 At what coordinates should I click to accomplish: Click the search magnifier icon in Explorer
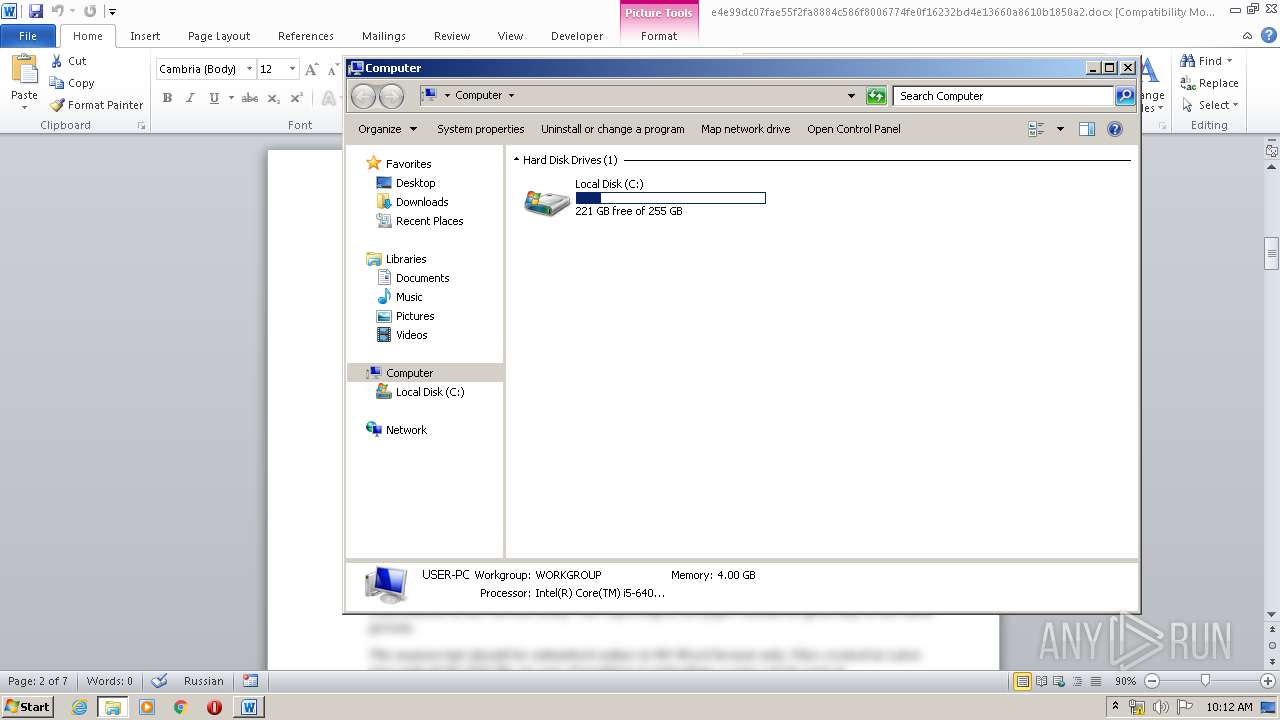coord(1125,96)
